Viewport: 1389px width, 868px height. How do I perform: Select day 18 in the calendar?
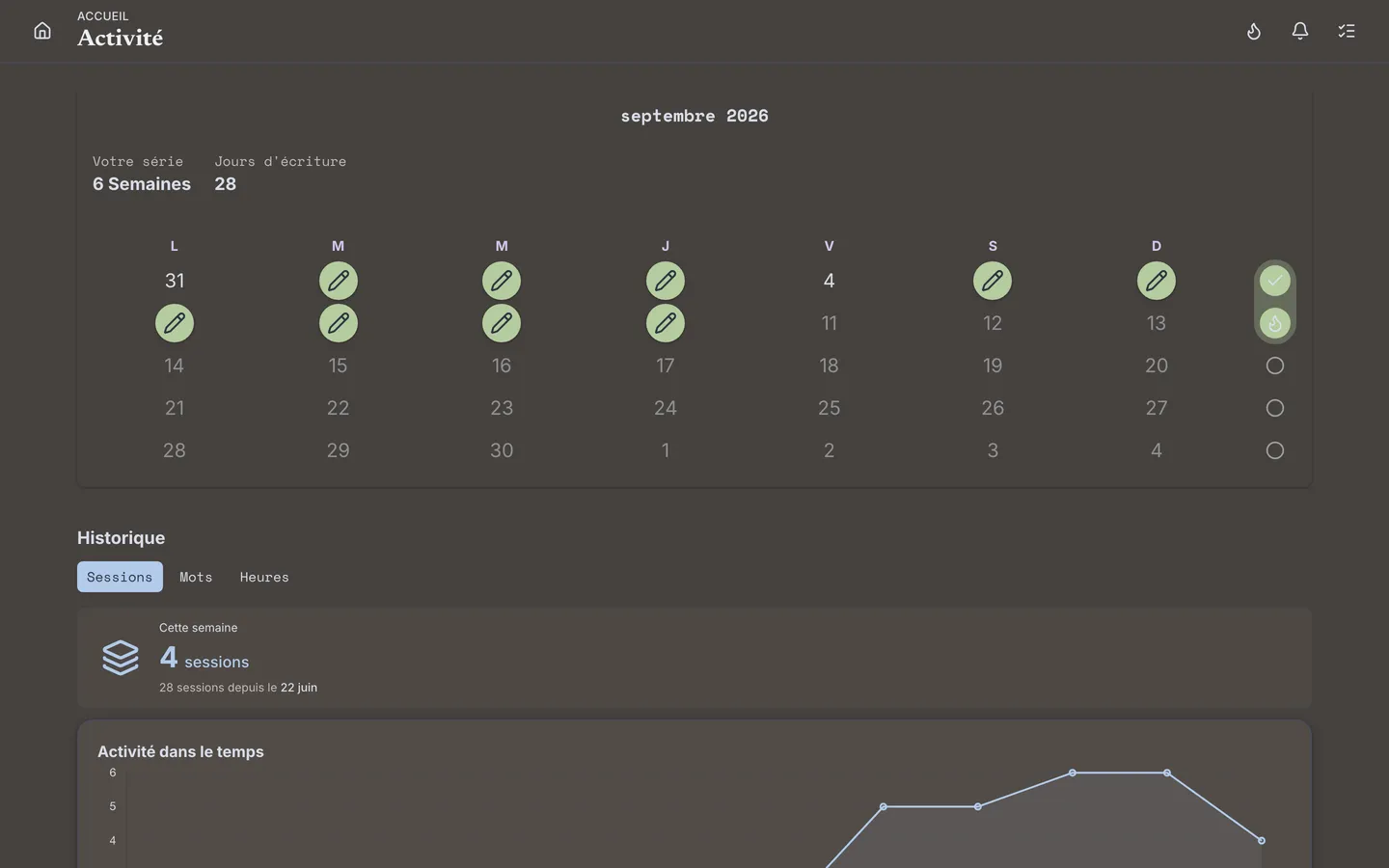tap(830, 366)
